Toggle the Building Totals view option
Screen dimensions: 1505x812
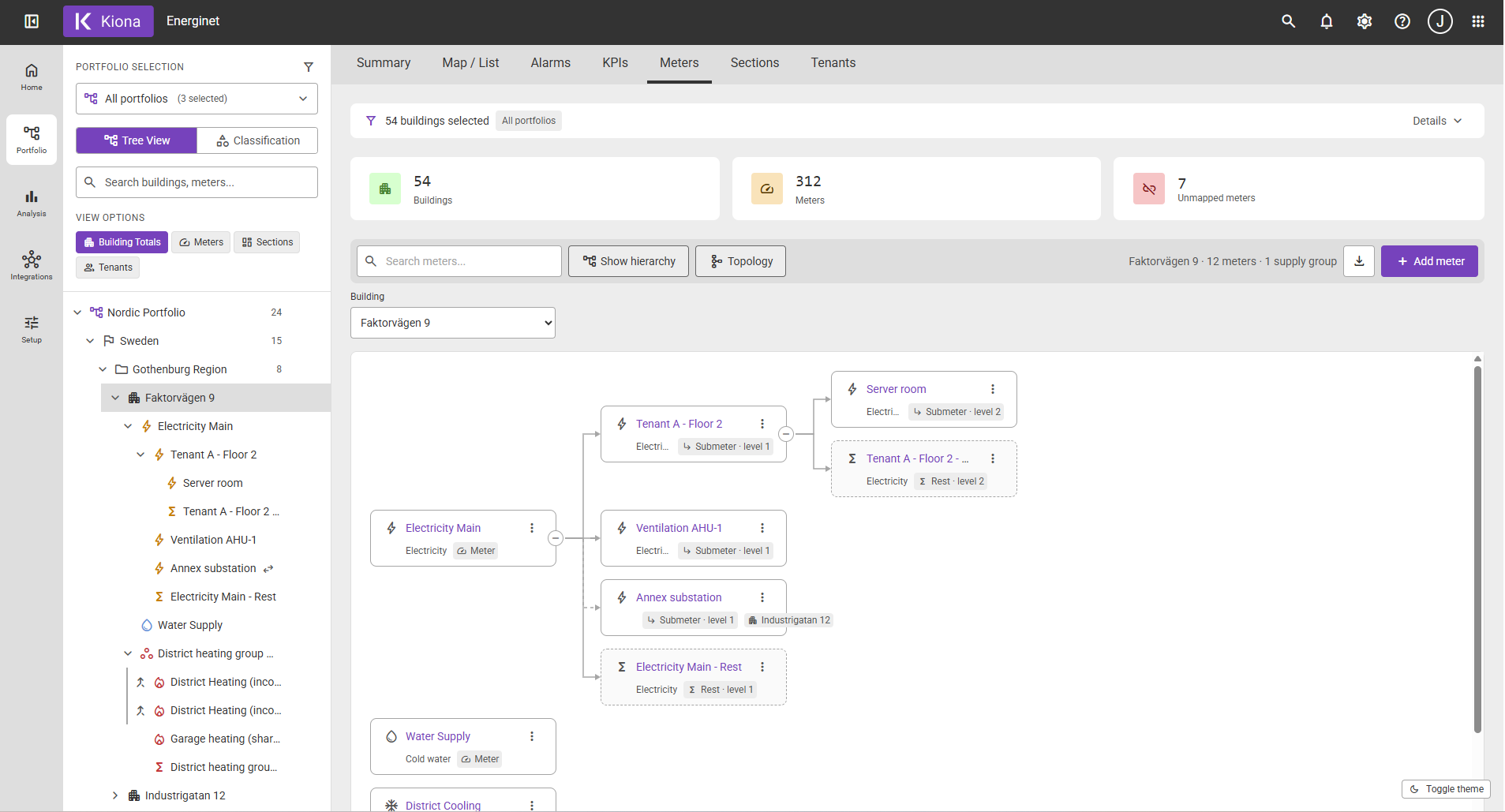[x=122, y=242]
